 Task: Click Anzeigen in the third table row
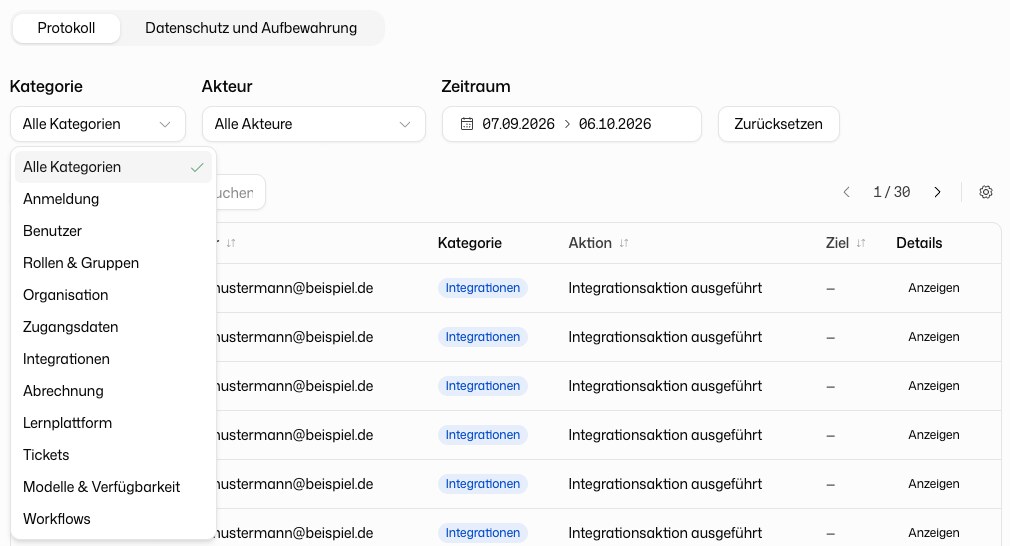(933, 386)
